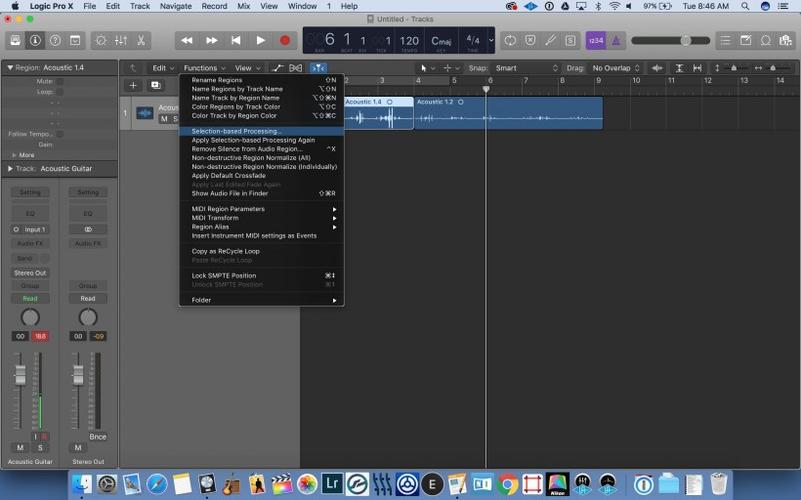
Task: Open the Snap Smart dropdown
Action: pyautogui.click(x=526, y=68)
